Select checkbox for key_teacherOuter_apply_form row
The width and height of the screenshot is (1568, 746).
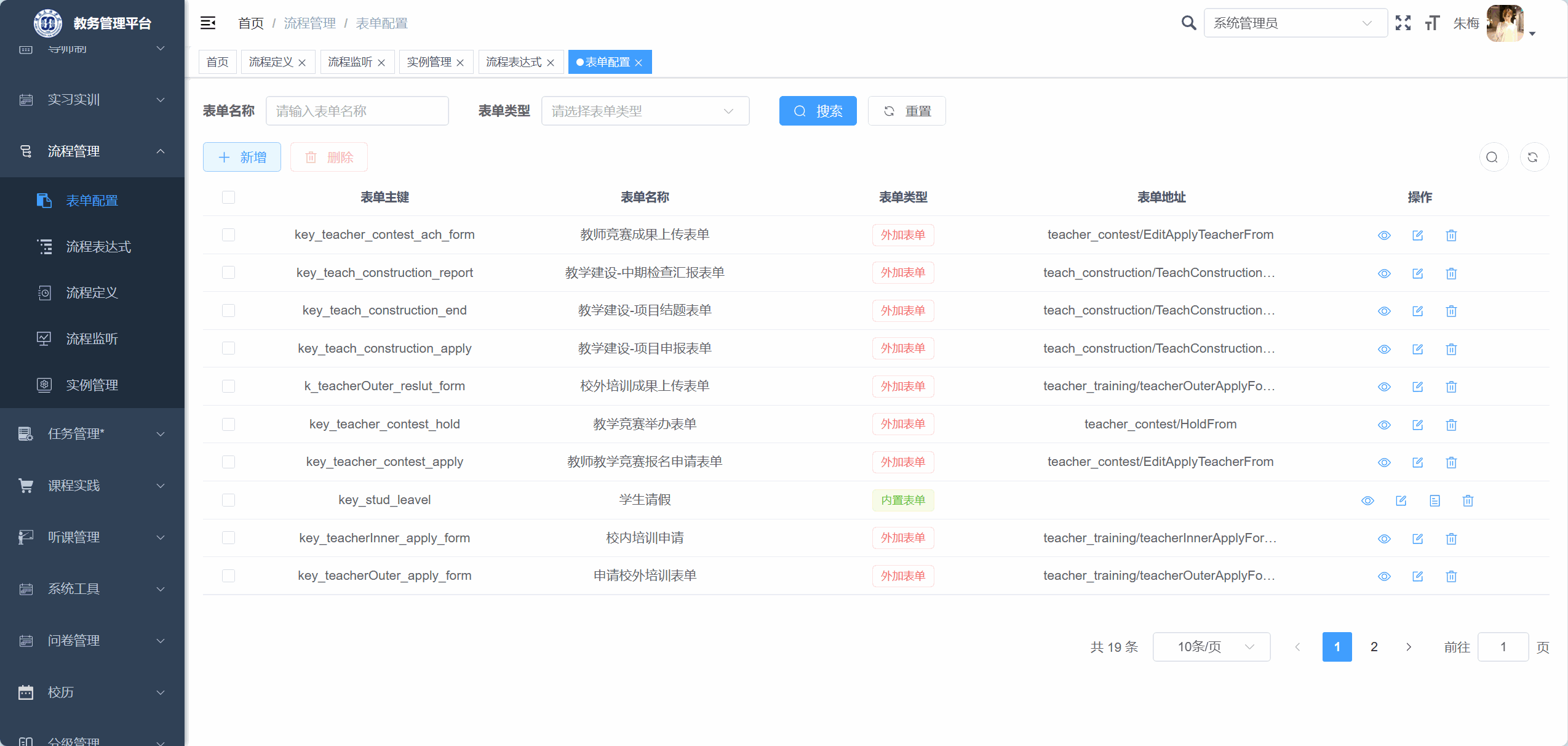coord(229,576)
